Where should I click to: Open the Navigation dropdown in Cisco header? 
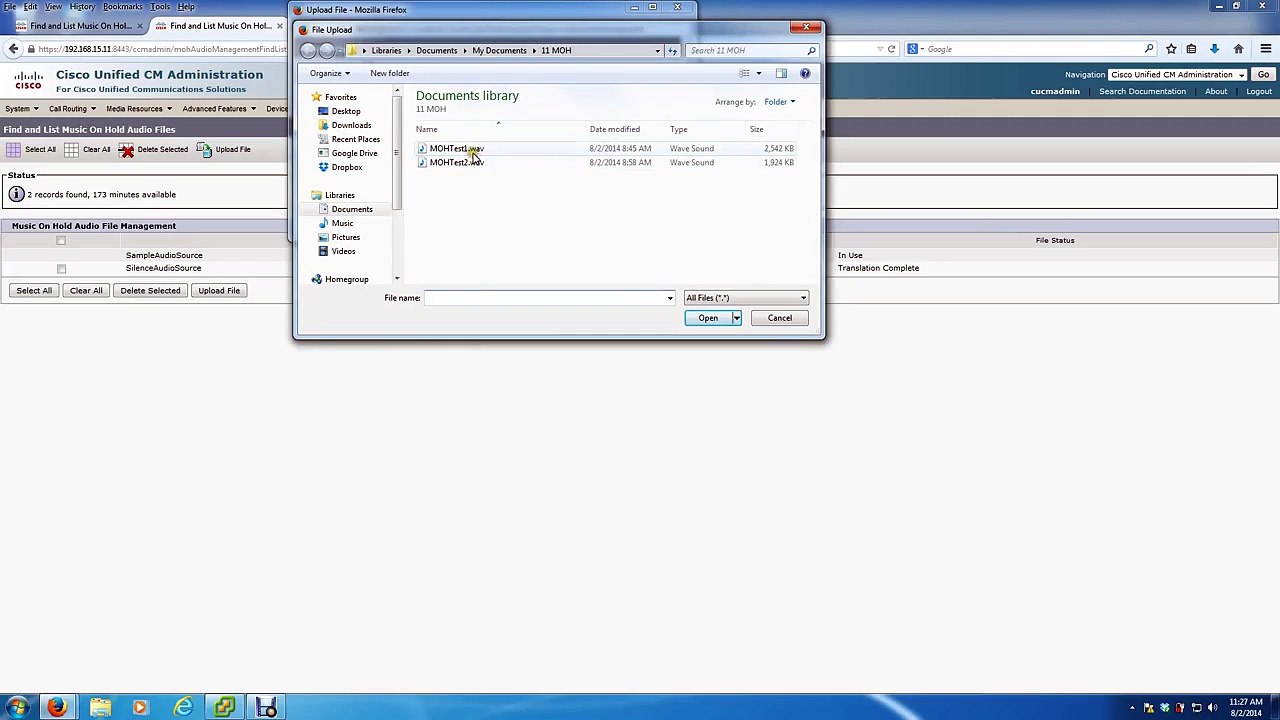point(1177,75)
